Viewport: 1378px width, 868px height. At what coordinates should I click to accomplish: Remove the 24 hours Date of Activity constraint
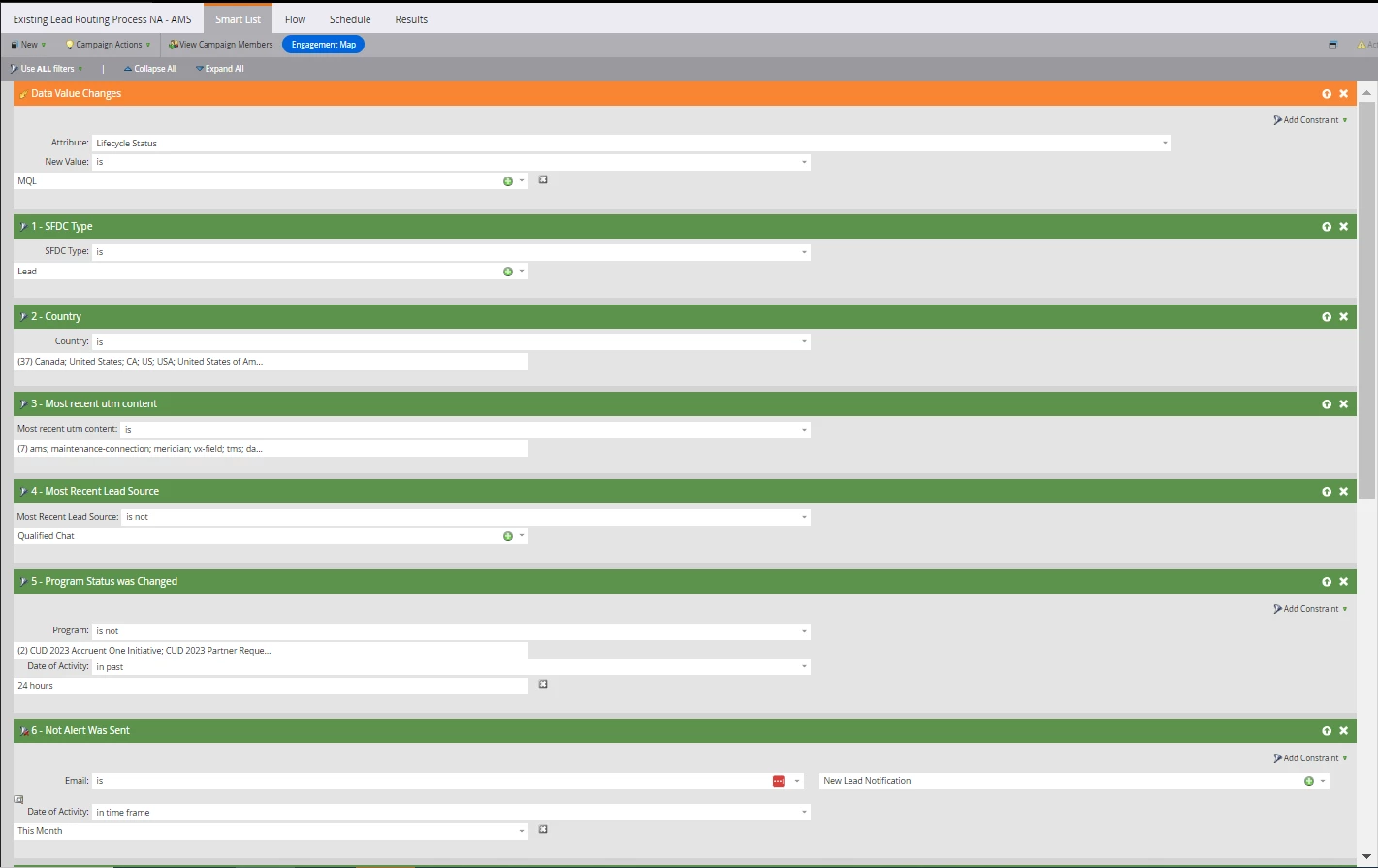point(543,684)
